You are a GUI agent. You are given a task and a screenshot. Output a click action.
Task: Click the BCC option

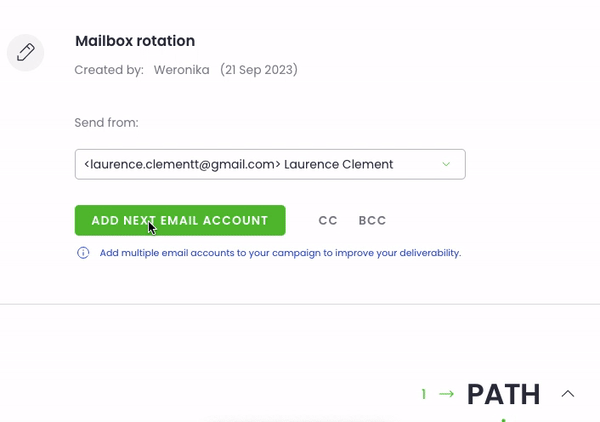click(372, 221)
